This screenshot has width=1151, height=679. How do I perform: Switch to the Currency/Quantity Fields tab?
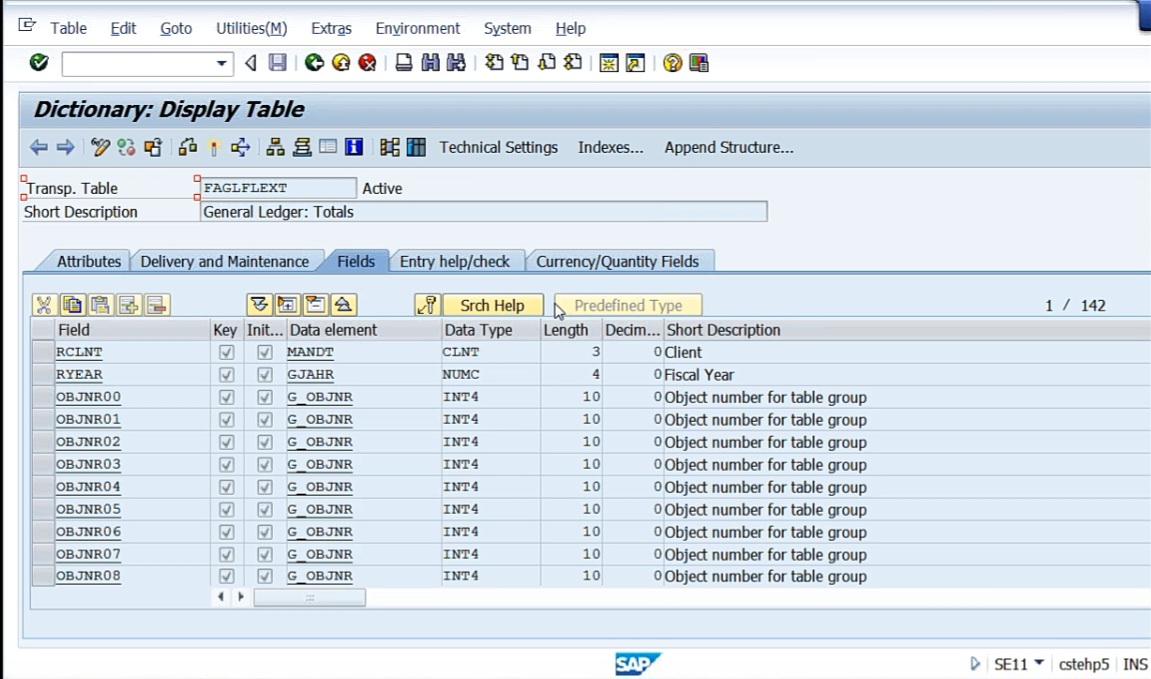click(617, 261)
